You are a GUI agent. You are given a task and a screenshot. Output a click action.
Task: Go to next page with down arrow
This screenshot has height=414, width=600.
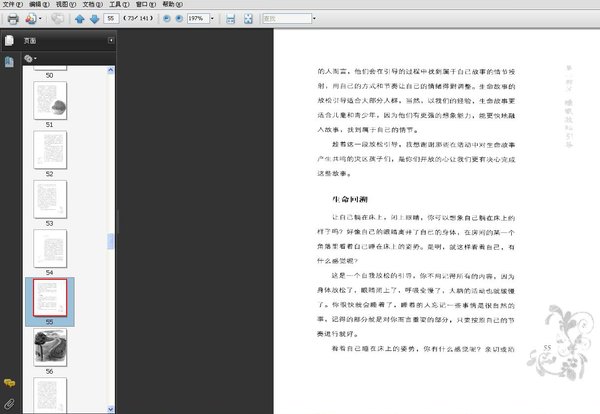coord(95,19)
